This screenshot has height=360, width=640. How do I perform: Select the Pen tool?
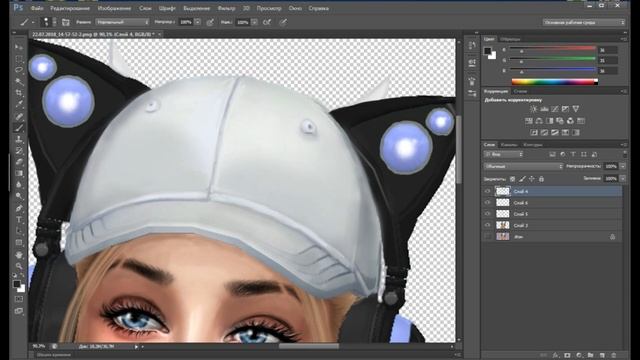(19, 208)
